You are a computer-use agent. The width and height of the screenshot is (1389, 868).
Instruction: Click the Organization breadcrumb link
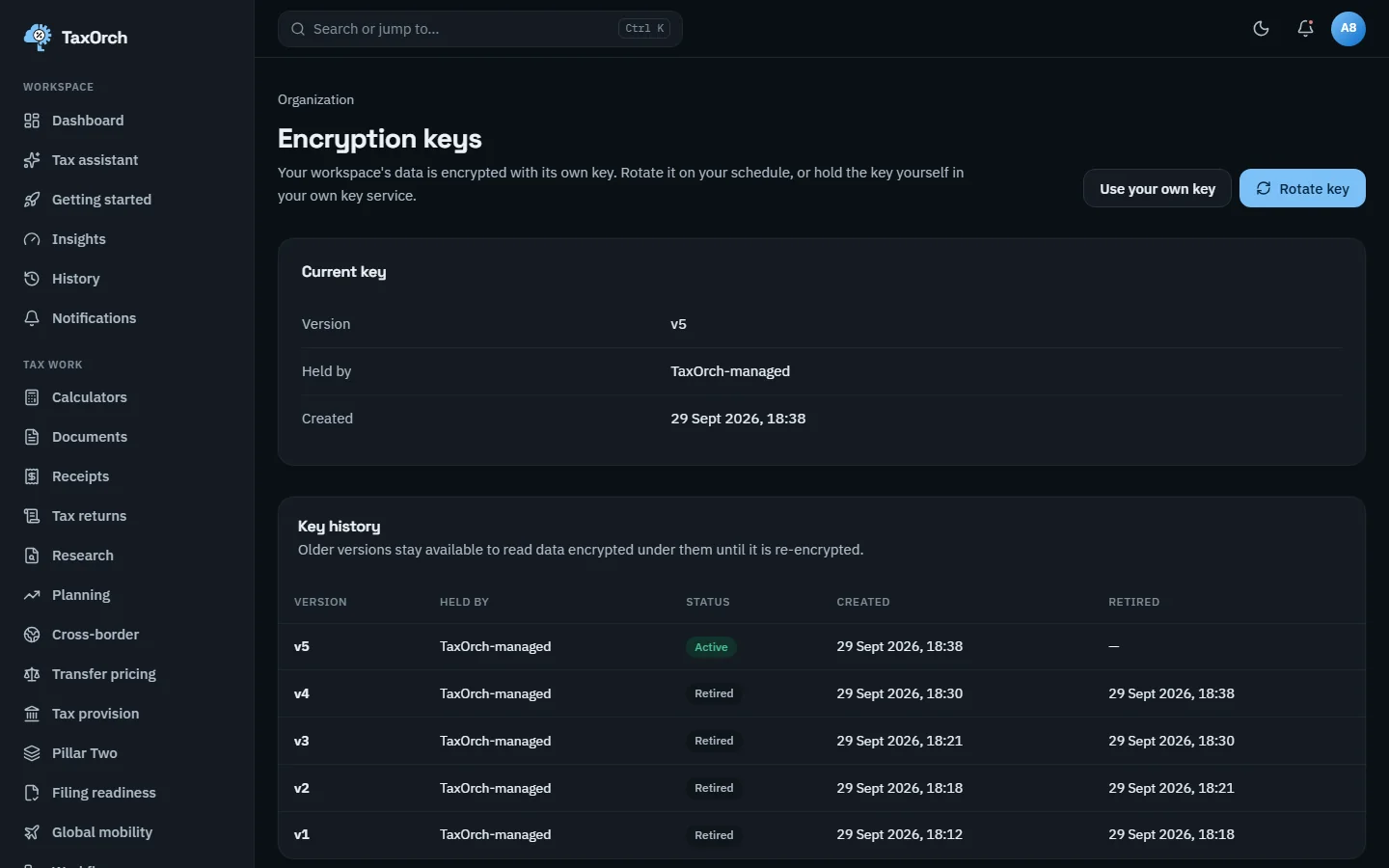(315, 99)
